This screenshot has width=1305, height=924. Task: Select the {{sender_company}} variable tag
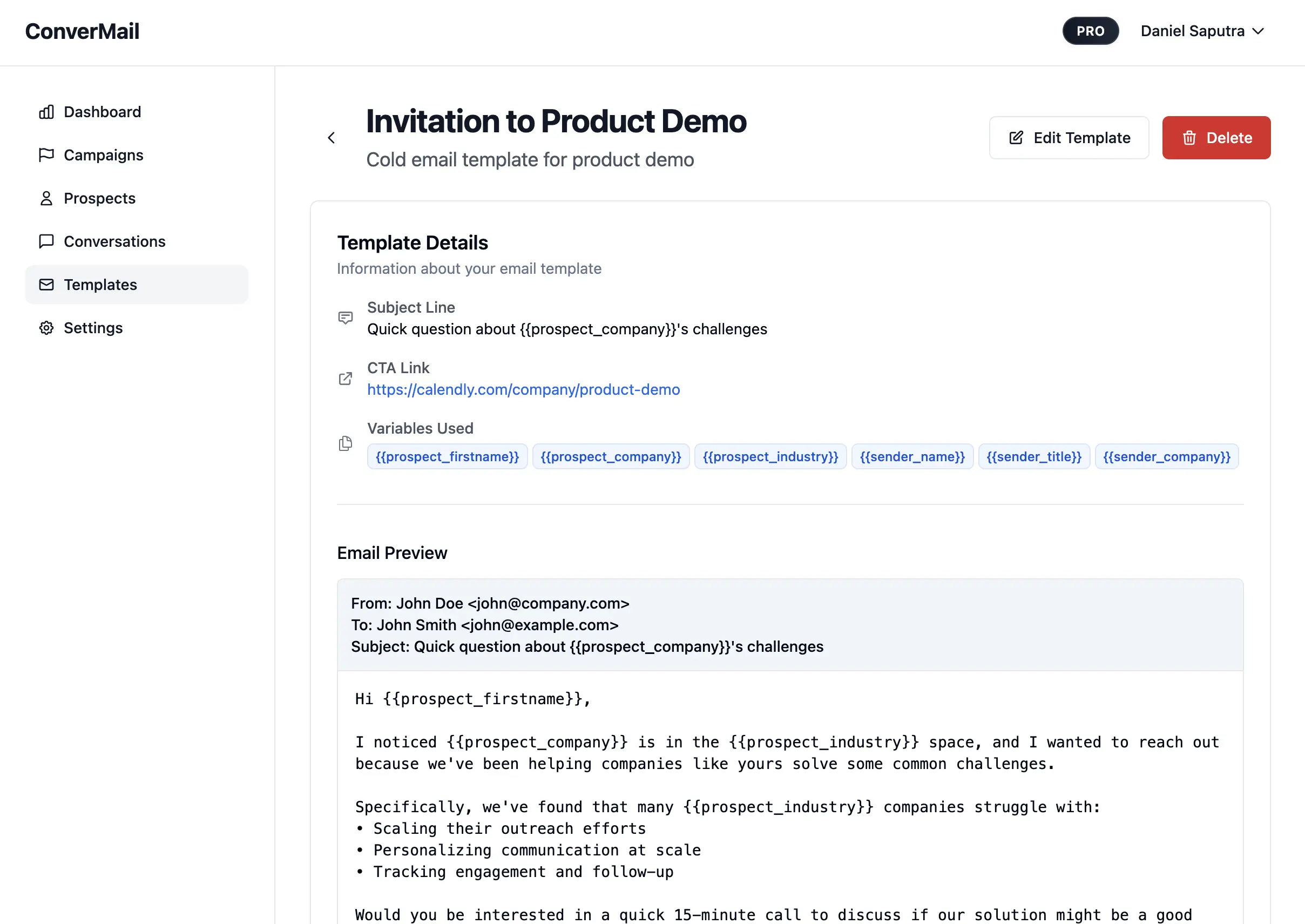click(x=1166, y=457)
